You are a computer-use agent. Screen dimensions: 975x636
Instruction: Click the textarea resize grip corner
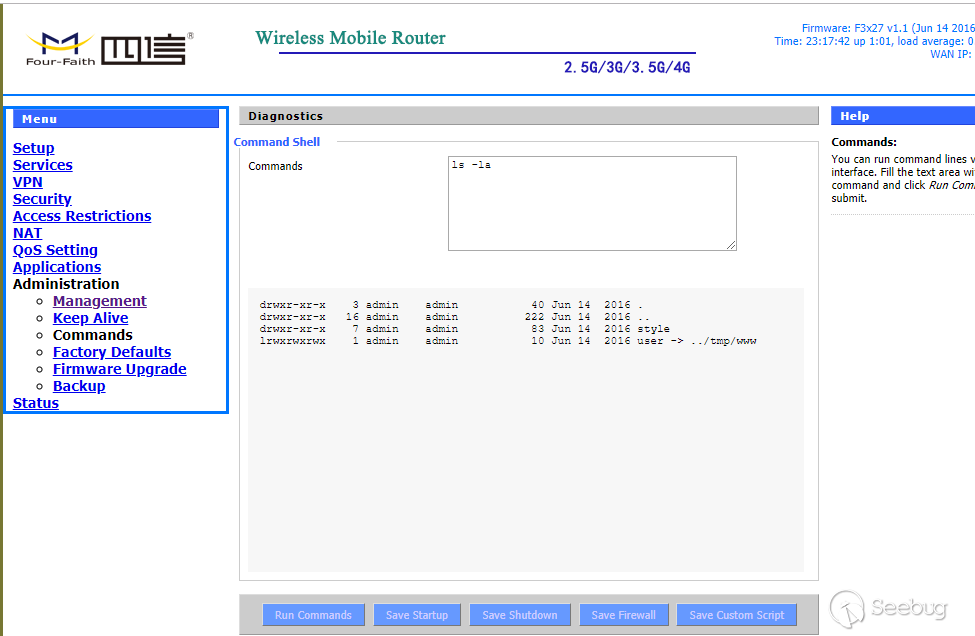point(731,245)
